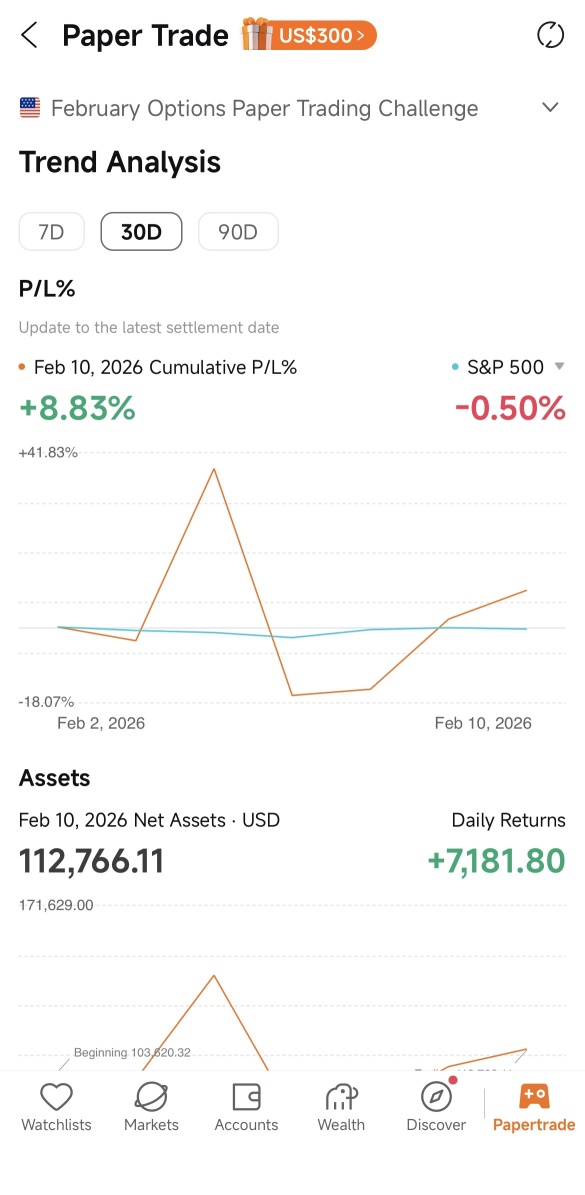The height and width of the screenshot is (1195, 585).
Task: Tap the P/L chart peak point
Action: click(x=214, y=468)
